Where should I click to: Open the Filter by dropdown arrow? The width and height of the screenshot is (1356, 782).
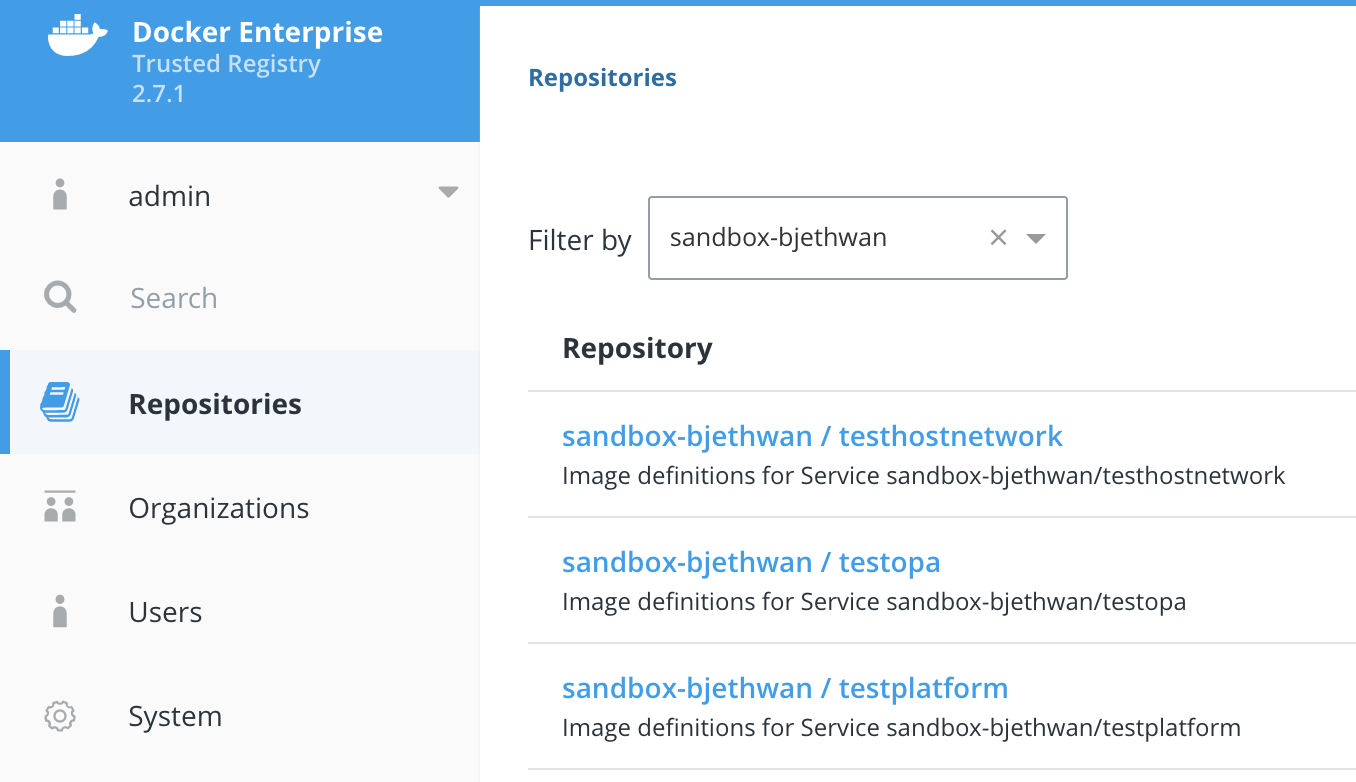[1037, 238]
